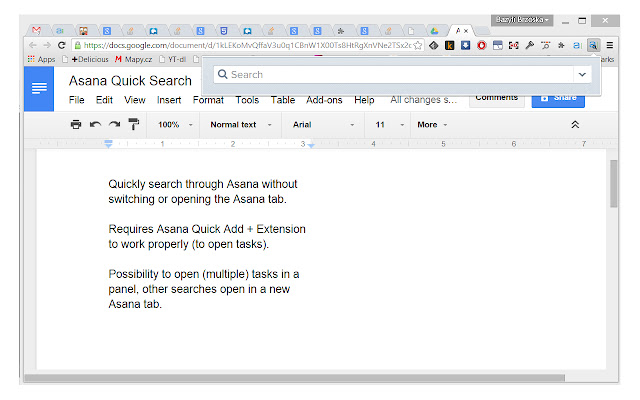Screen dimensions: 640x400
Task: Click the black diamond extension icon
Action: click(x=433, y=45)
